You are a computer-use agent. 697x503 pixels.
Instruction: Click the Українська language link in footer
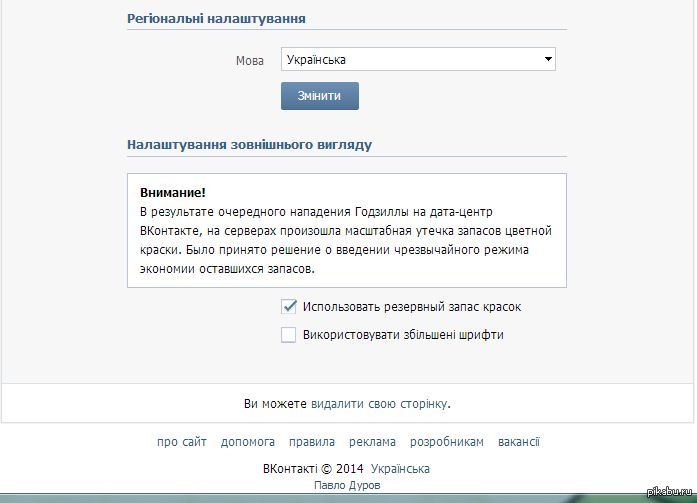click(x=400, y=469)
